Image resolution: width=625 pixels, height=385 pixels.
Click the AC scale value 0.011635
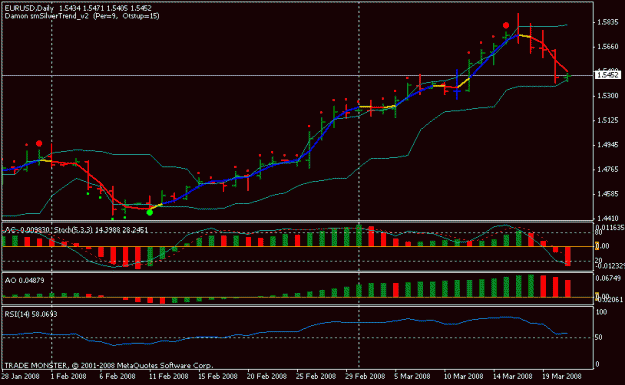[610, 227]
